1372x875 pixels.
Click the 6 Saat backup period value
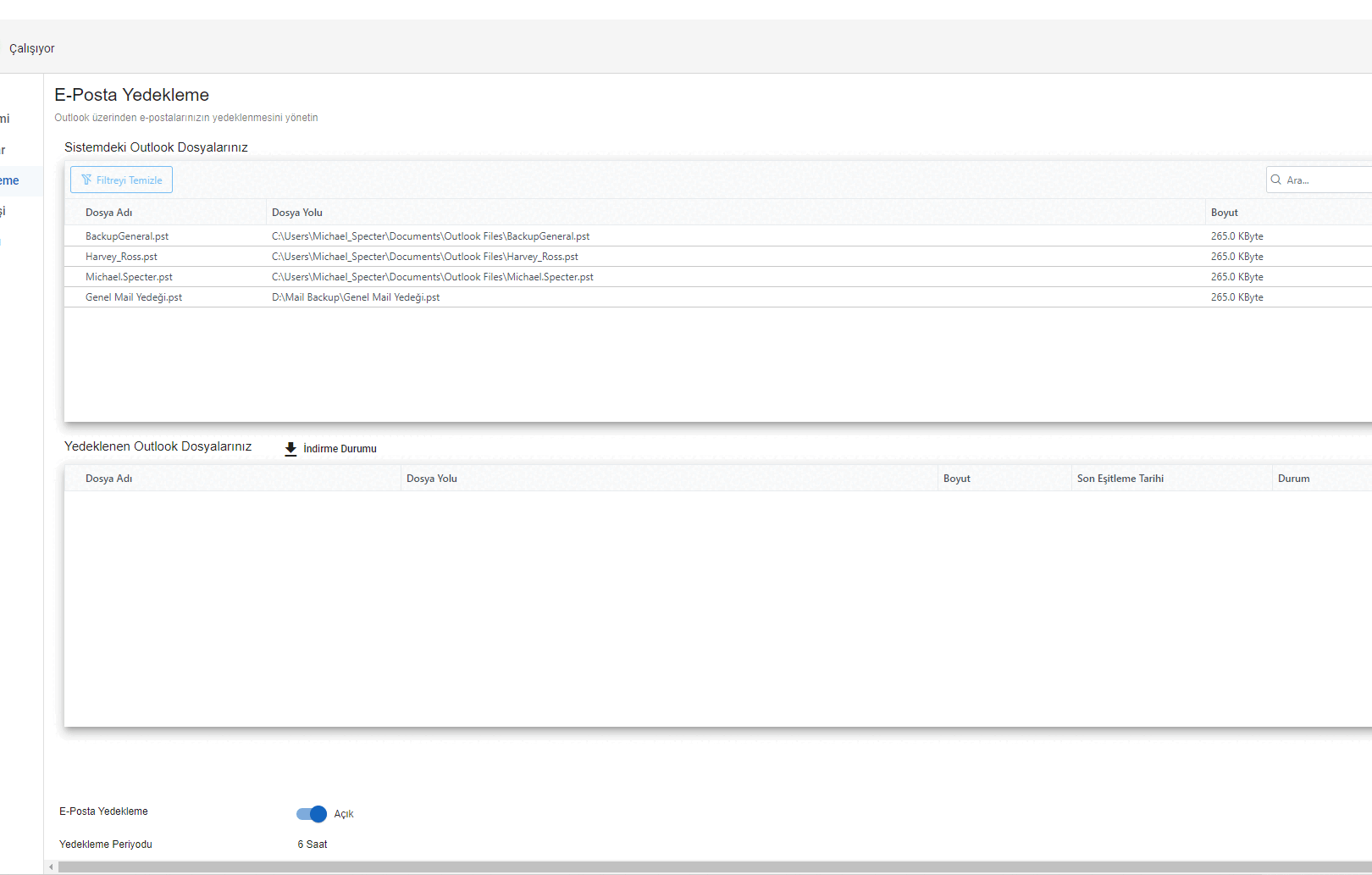pyautogui.click(x=313, y=845)
